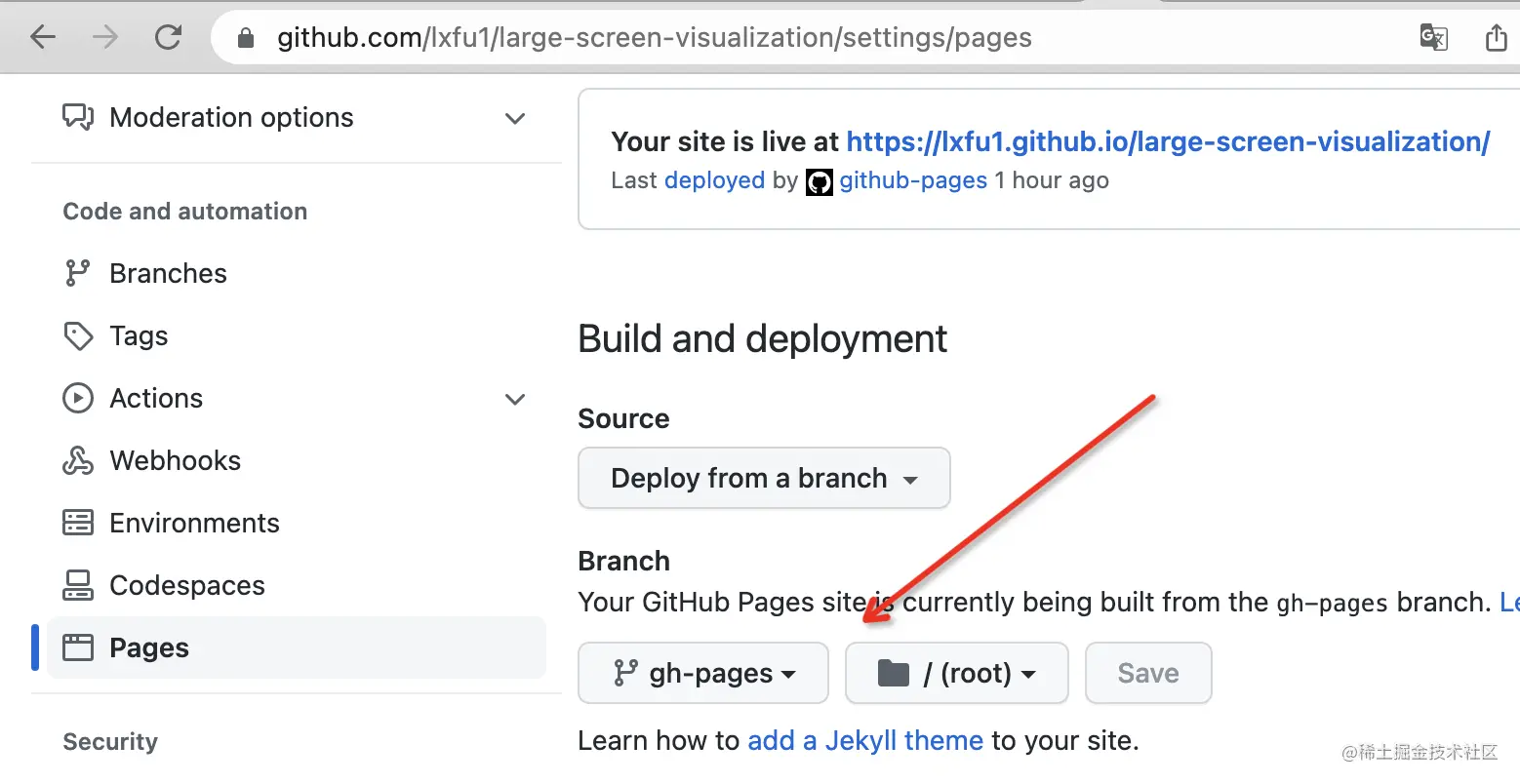
Task: Click the 'Branch' label above the description
Action: point(624,562)
